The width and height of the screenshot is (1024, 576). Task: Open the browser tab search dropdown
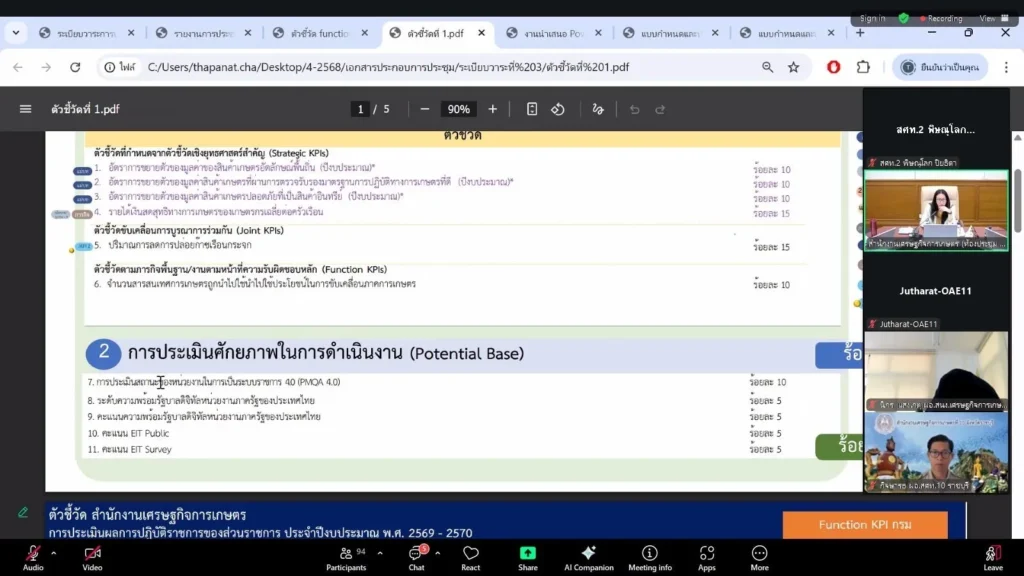click(x=16, y=33)
